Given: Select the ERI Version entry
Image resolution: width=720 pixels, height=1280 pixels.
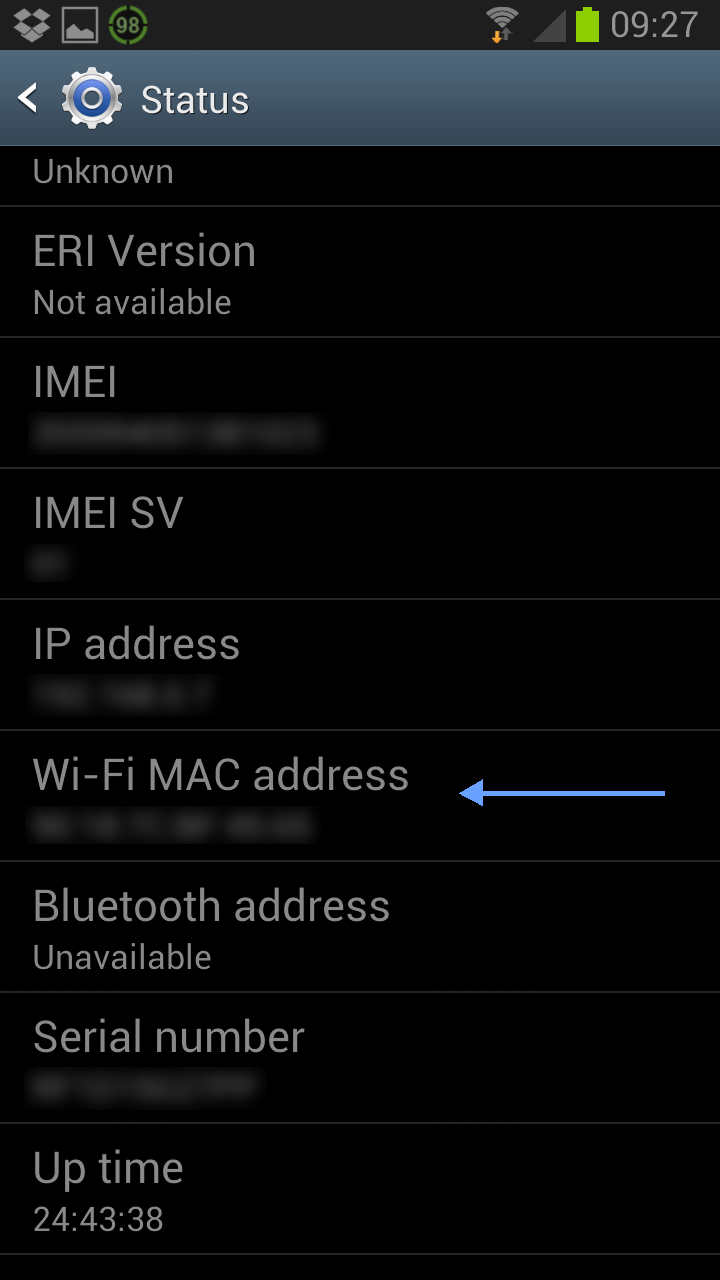Looking at the screenshot, I should [x=360, y=273].
